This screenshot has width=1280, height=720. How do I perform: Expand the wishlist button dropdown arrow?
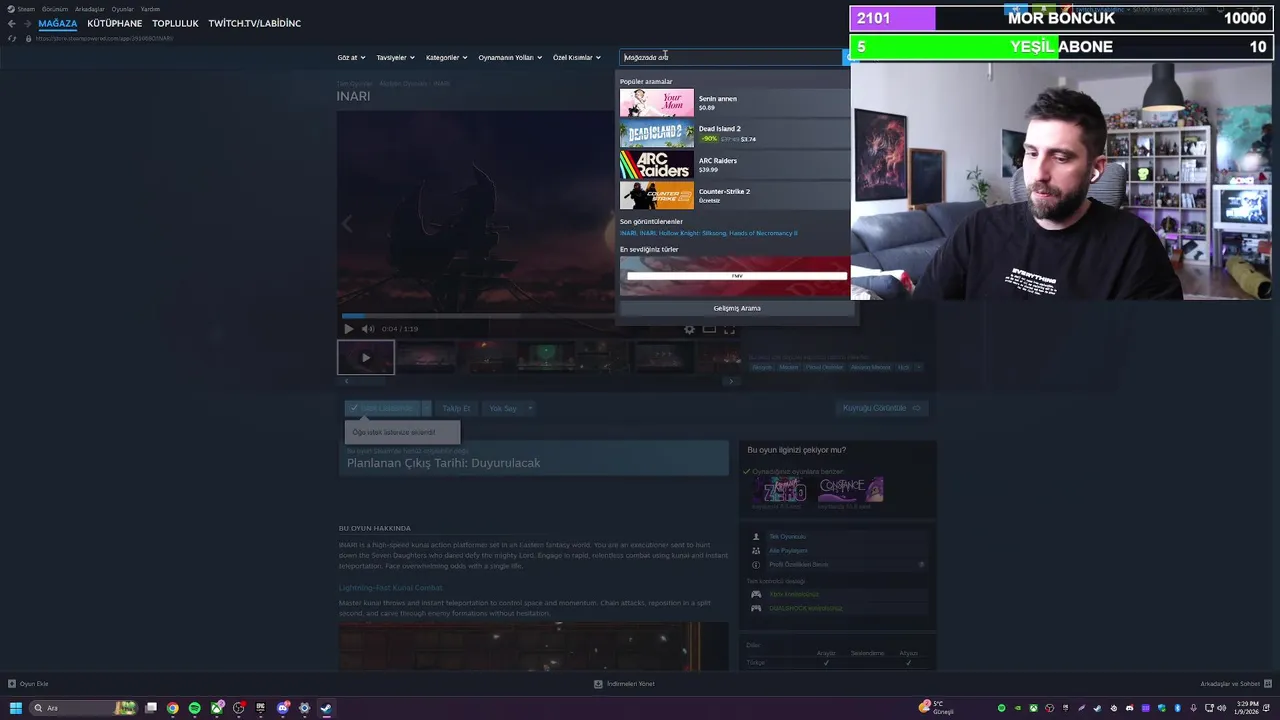tap(426, 408)
